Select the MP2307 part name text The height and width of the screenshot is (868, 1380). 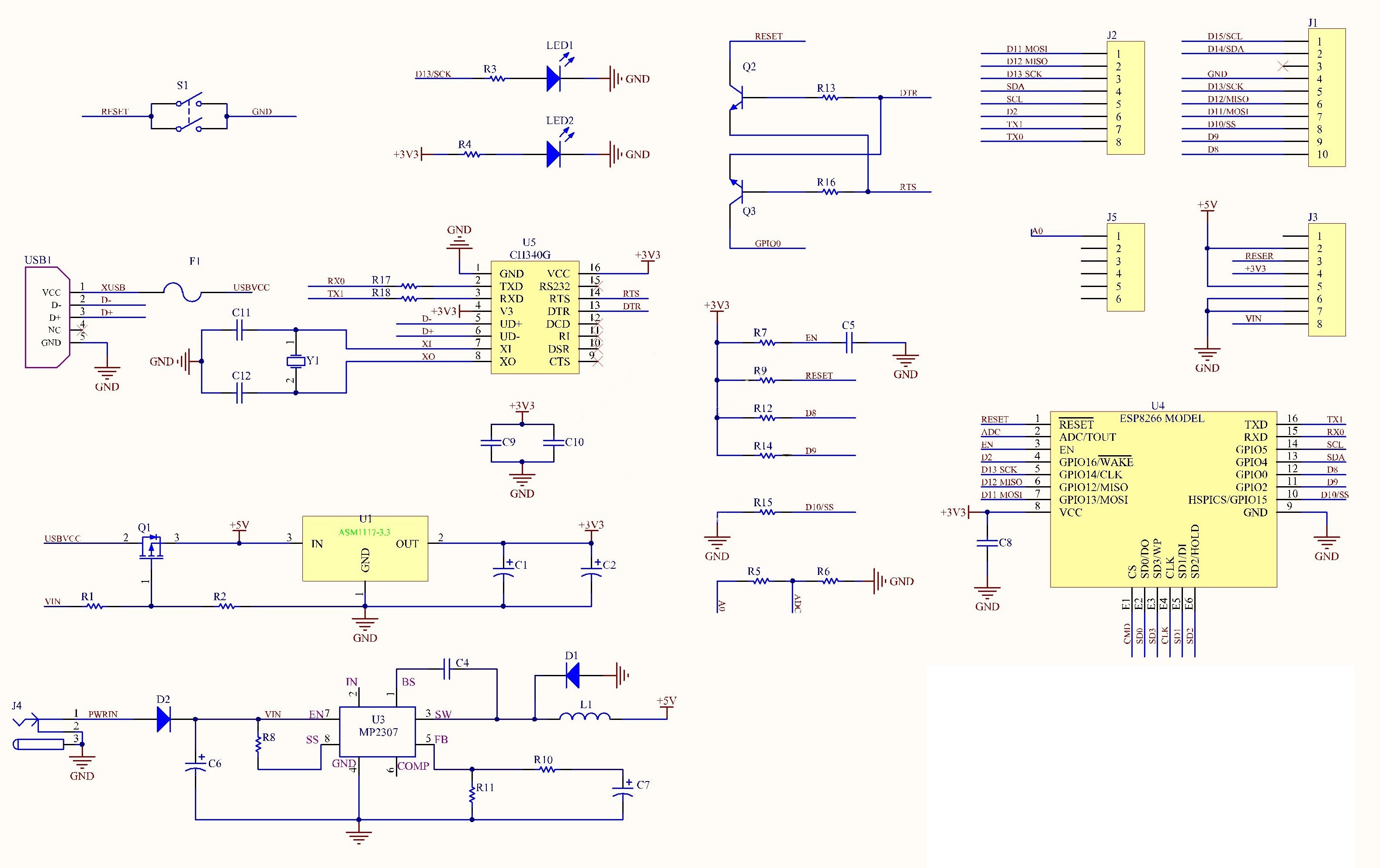[x=378, y=732]
